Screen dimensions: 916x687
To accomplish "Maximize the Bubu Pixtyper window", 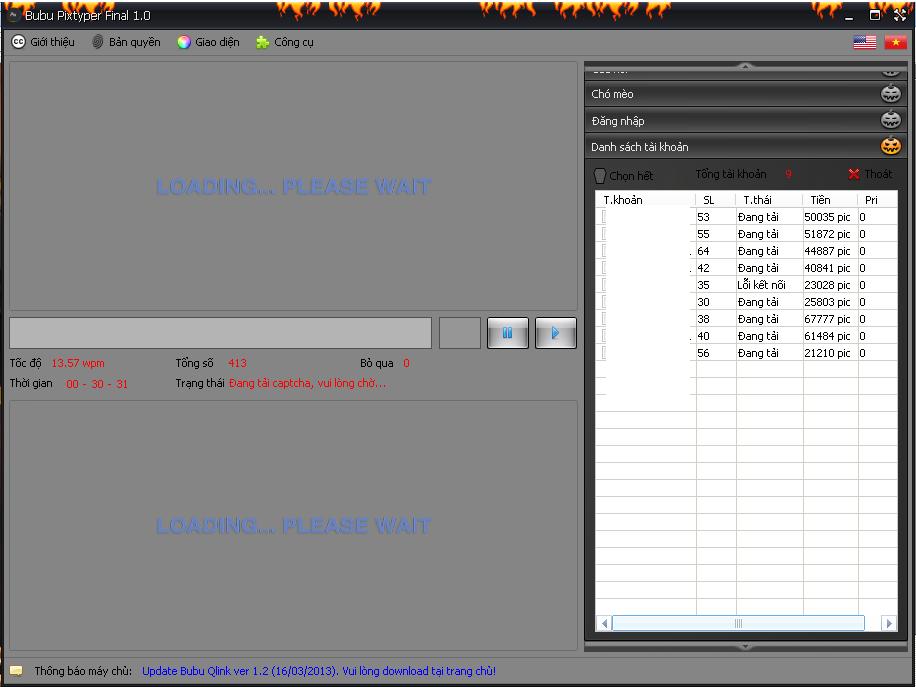I will click(x=875, y=16).
